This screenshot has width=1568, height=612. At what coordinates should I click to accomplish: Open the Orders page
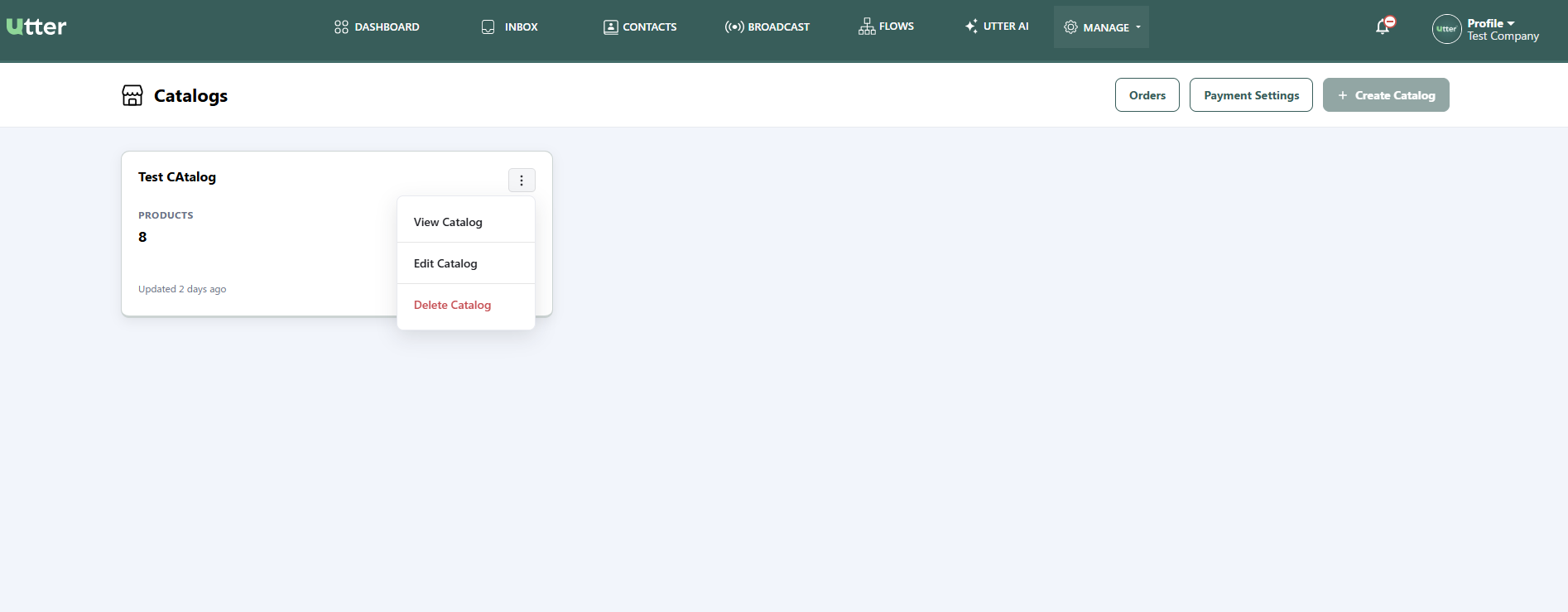pyautogui.click(x=1147, y=95)
